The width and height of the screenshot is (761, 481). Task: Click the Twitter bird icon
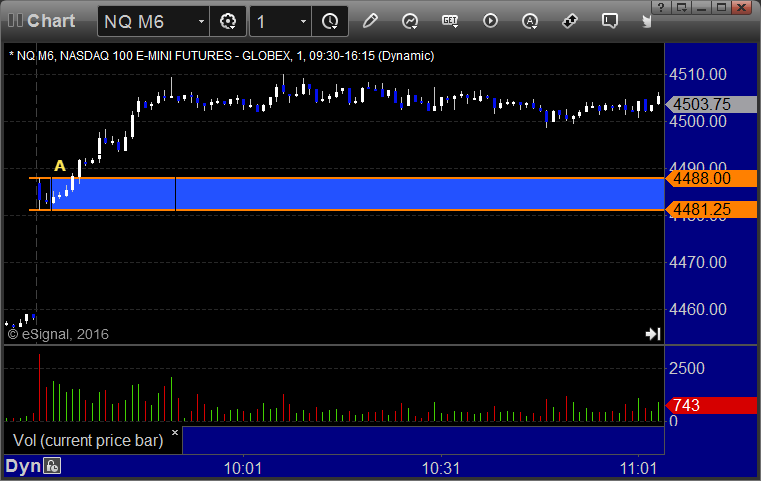coord(647,21)
